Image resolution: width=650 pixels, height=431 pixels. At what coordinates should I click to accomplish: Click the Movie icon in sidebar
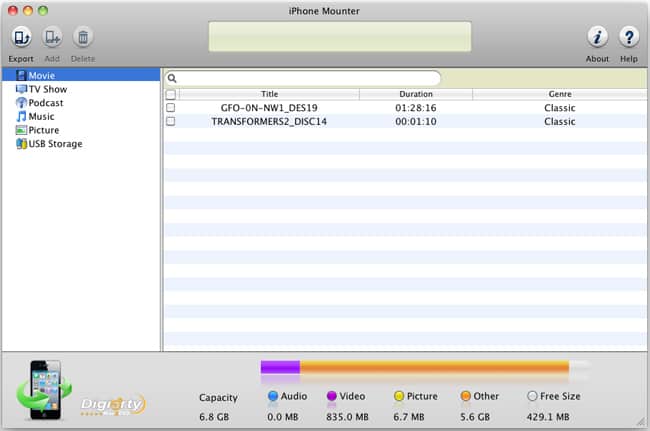[x=22, y=75]
